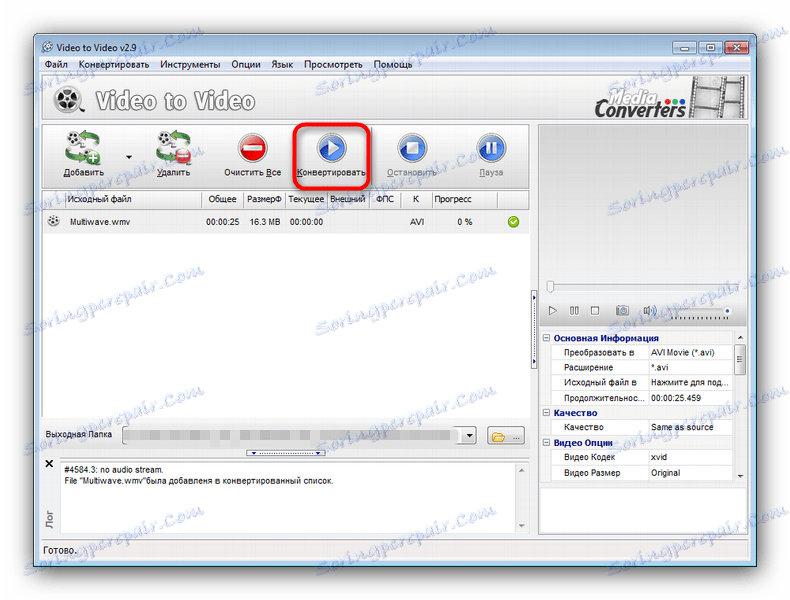The height and width of the screenshot is (600, 790).
Task: Close the log panel with X
Action: [49, 463]
